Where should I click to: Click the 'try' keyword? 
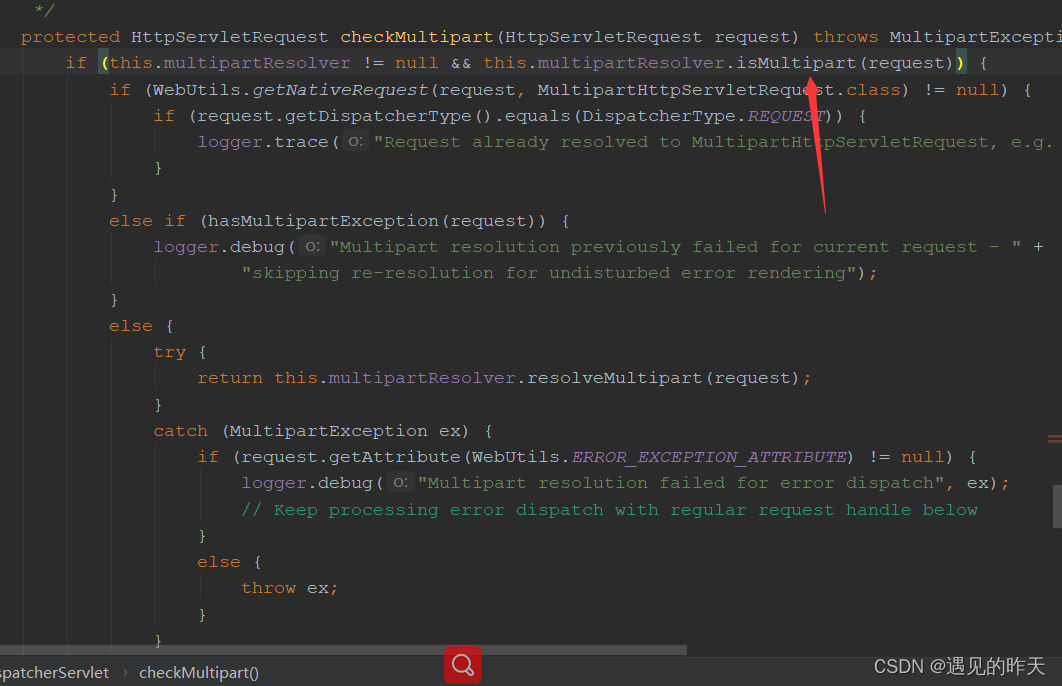(169, 352)
